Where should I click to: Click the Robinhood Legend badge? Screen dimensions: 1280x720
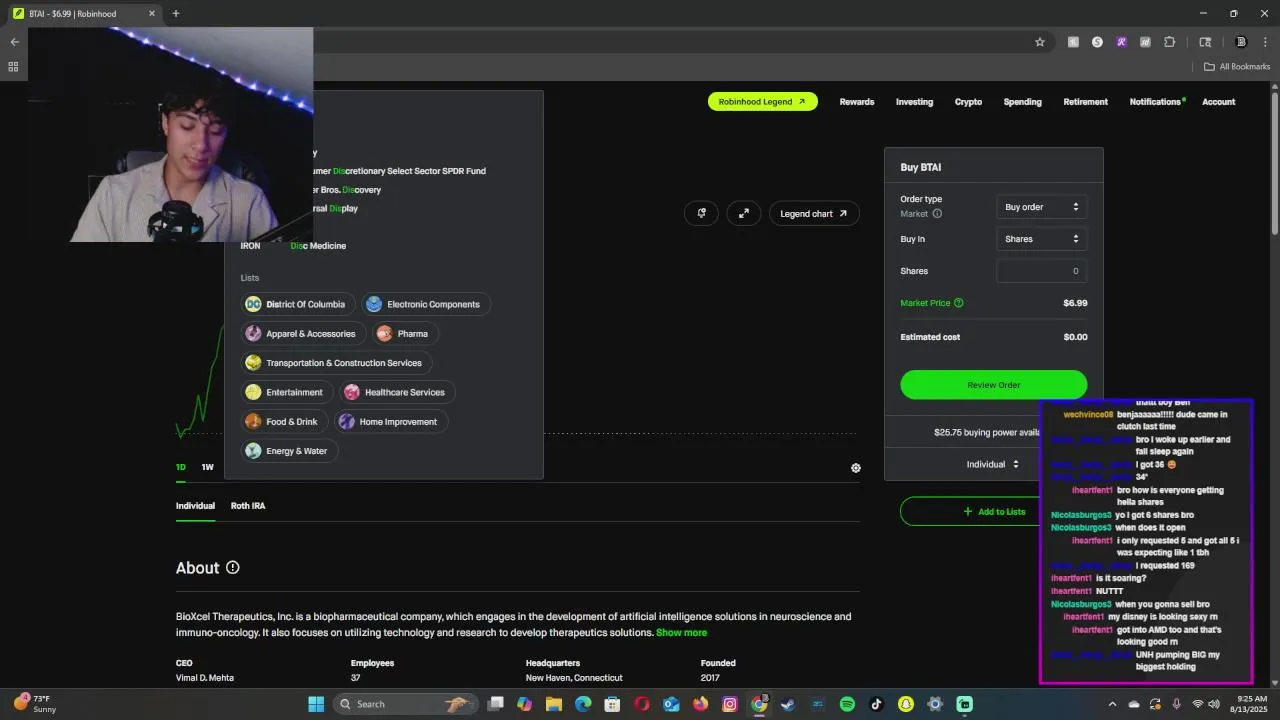coord(762,102)
